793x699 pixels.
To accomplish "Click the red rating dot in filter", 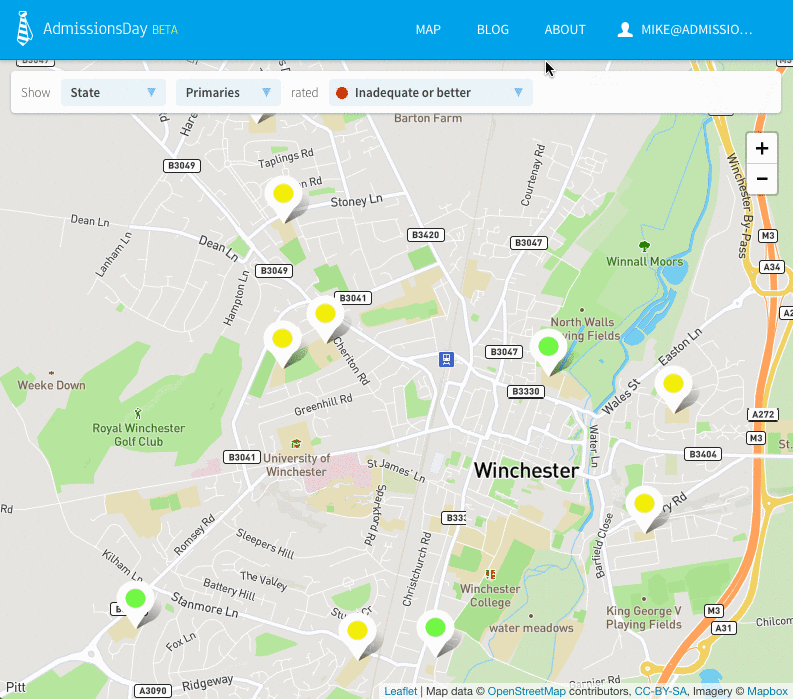I will (342, 93).
